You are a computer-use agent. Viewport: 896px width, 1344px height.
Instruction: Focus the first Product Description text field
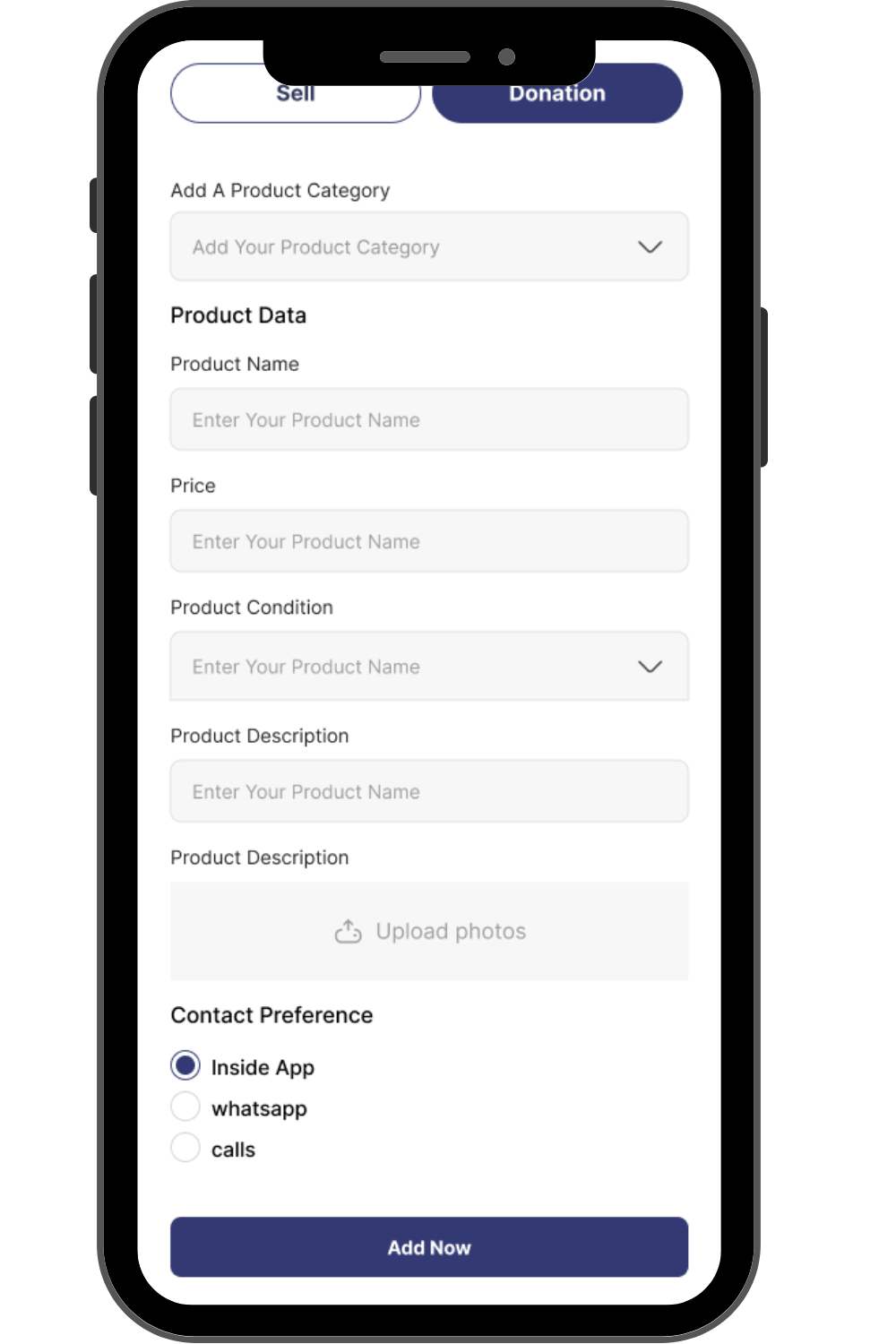tap(429, 791)
